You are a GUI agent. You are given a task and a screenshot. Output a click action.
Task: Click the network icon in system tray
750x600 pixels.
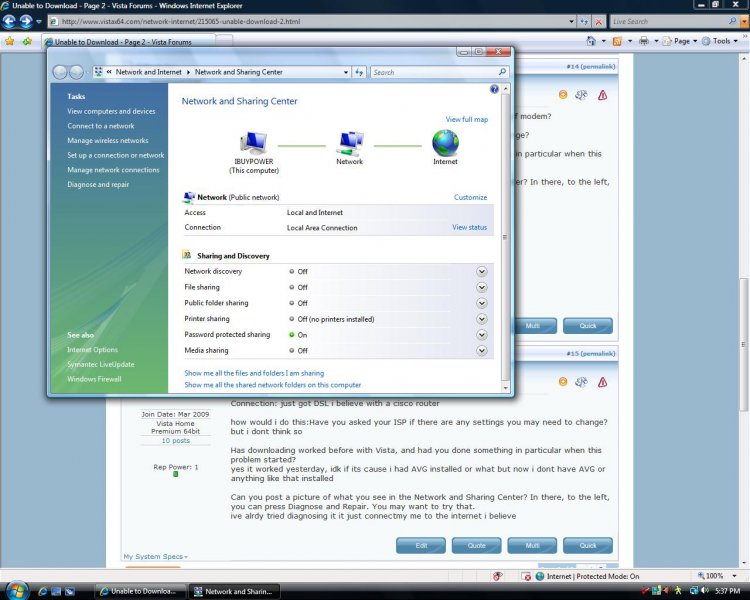click(x=694, y=591)
